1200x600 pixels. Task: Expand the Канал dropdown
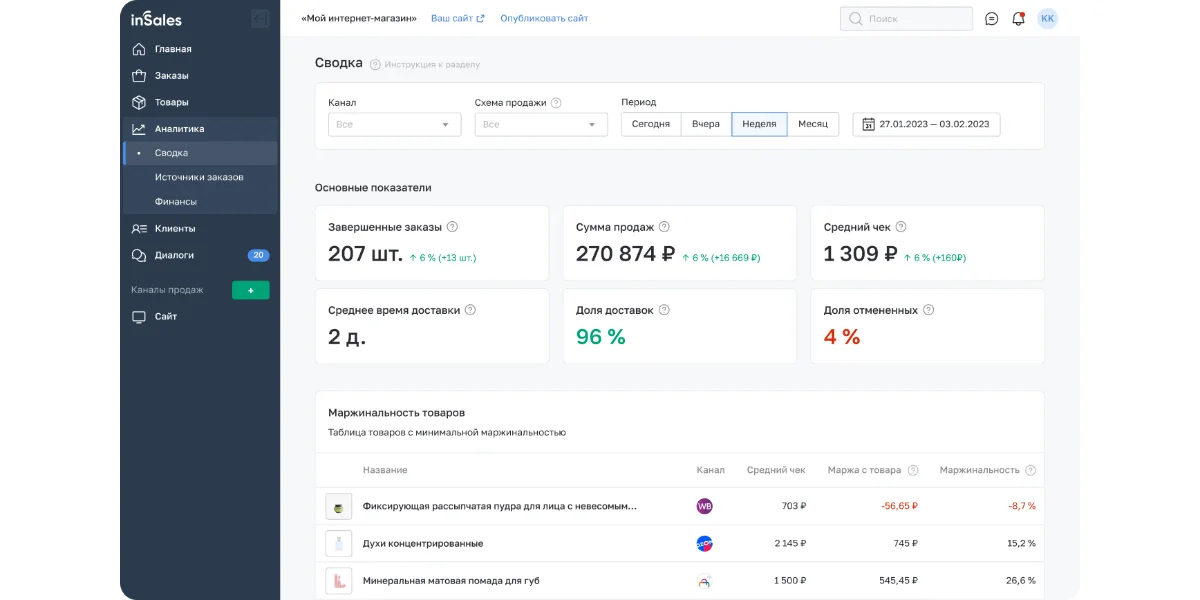pyautogui.click(x=394, y=124)
